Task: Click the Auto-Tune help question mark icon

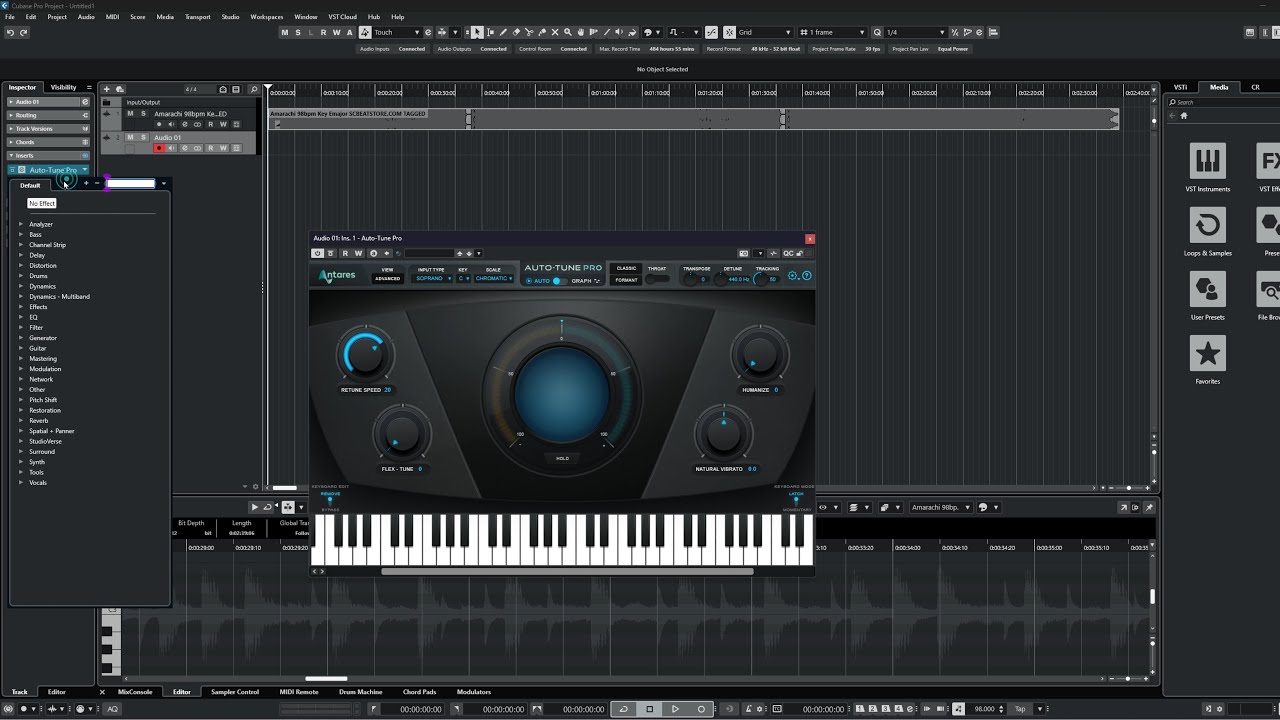Action: pos(807,276)
